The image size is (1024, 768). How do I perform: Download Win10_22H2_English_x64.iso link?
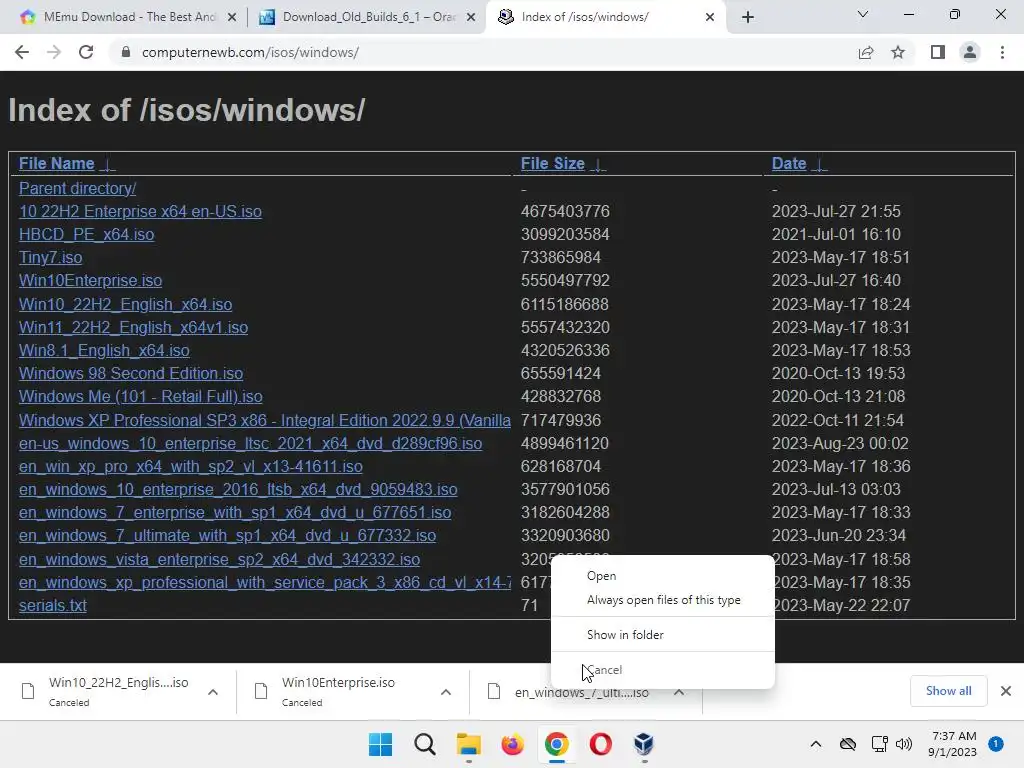click(x=125, y=304)
